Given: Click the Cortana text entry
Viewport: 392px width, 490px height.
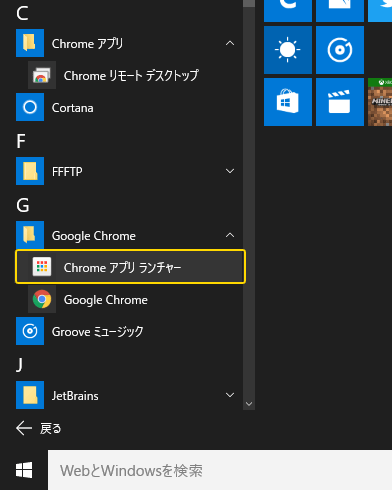Looking at the screenshot, I should pyautogui.click(x=73, y=108).
